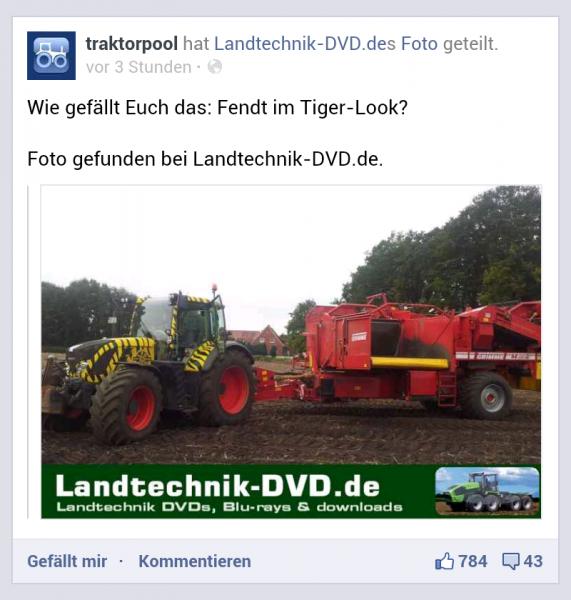The width and height of the screenshot is (571, 600).
Task: Open the traktorpool profile picture
Action: click(51, 55)
